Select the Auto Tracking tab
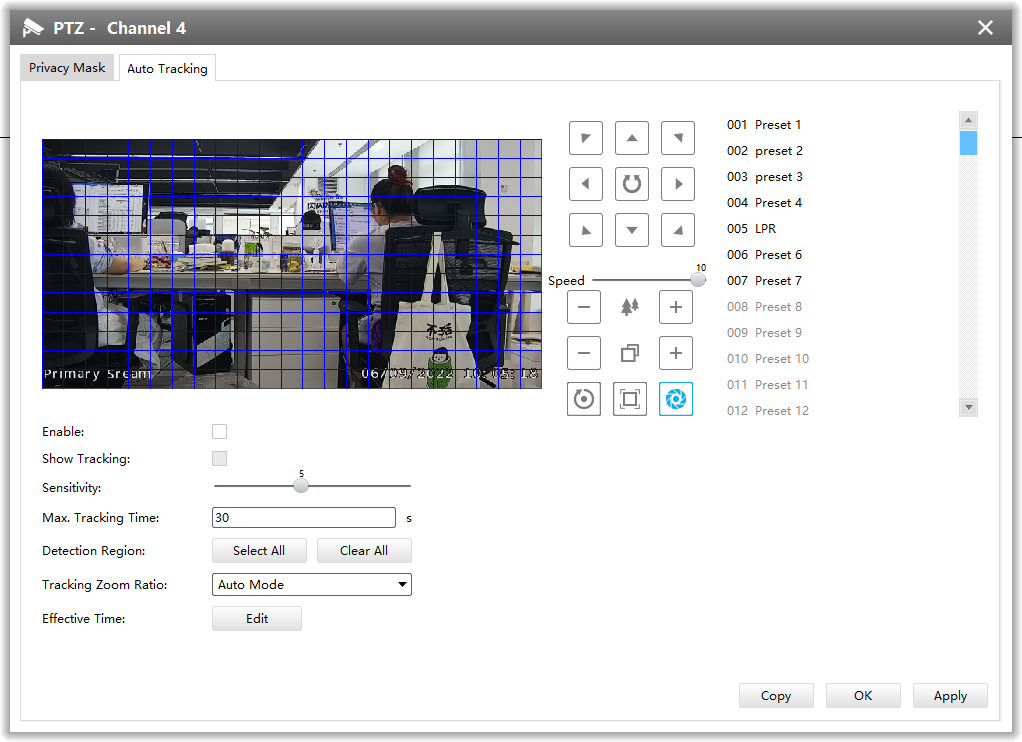This screenshot has height=742, width=1022. [x=167, y=69]
